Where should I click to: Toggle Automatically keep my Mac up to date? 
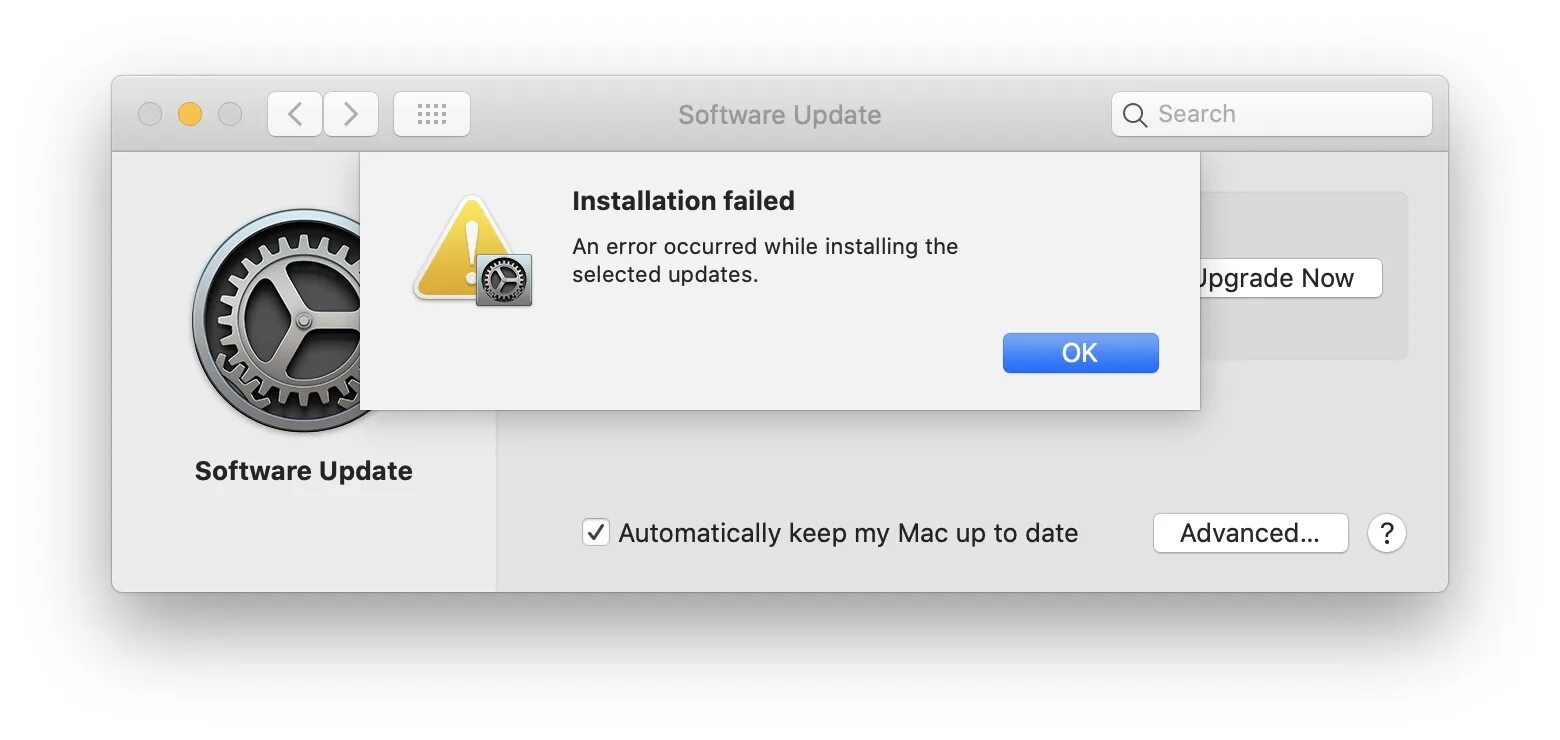tap(596, 532)
